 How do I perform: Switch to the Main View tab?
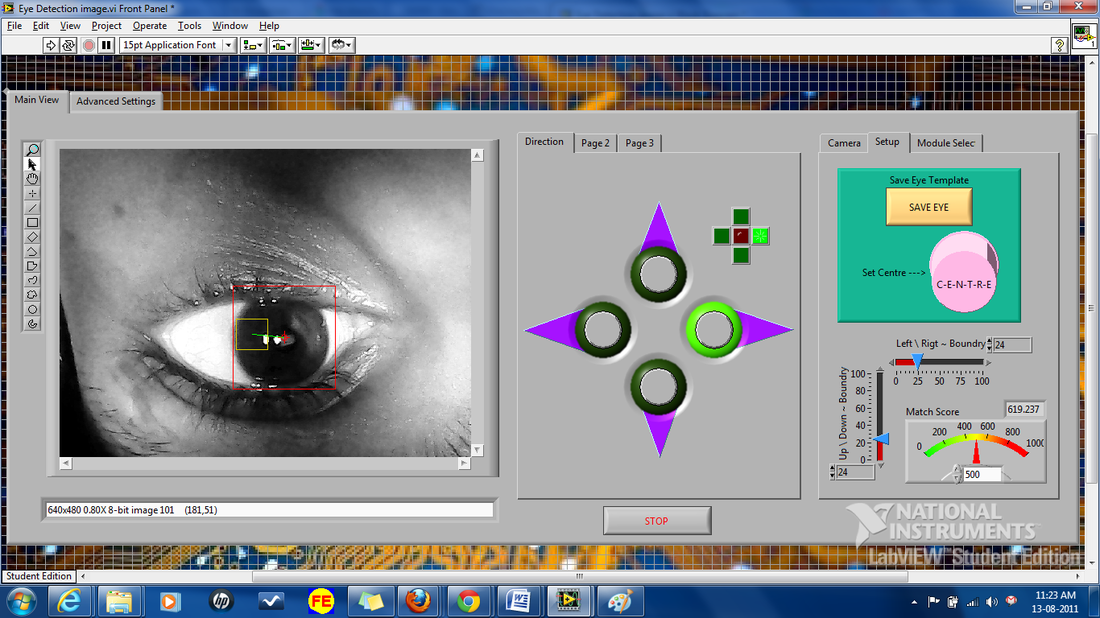coord(36,100)
